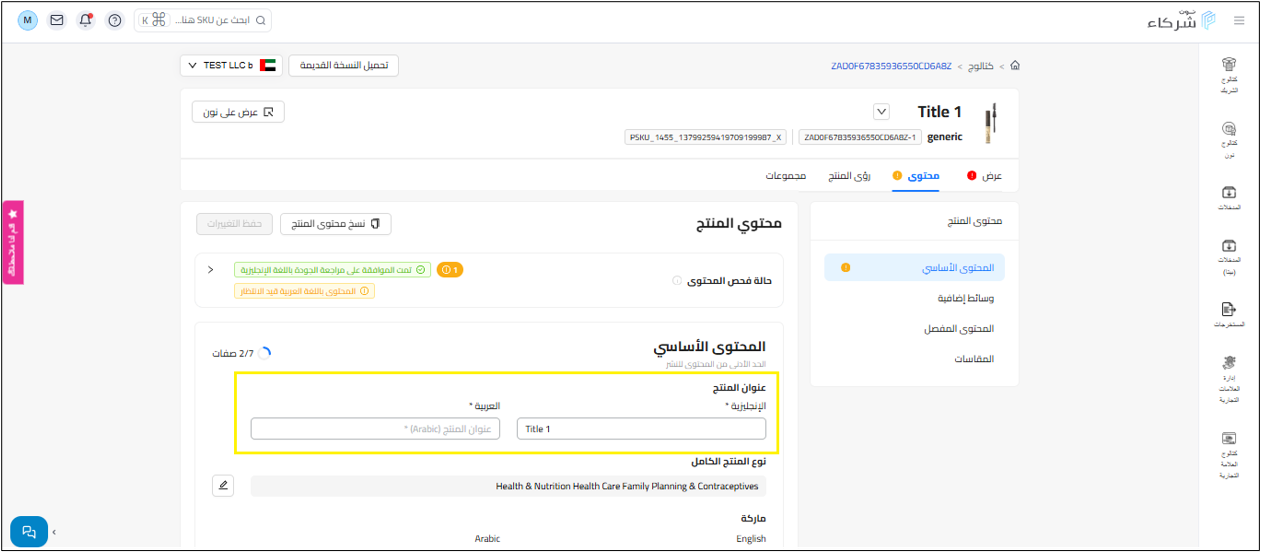This screenshot has width=1261, height=552.
Task: Click the نسخ محتوى المنتج button
Action: click(x=335, y=224)
